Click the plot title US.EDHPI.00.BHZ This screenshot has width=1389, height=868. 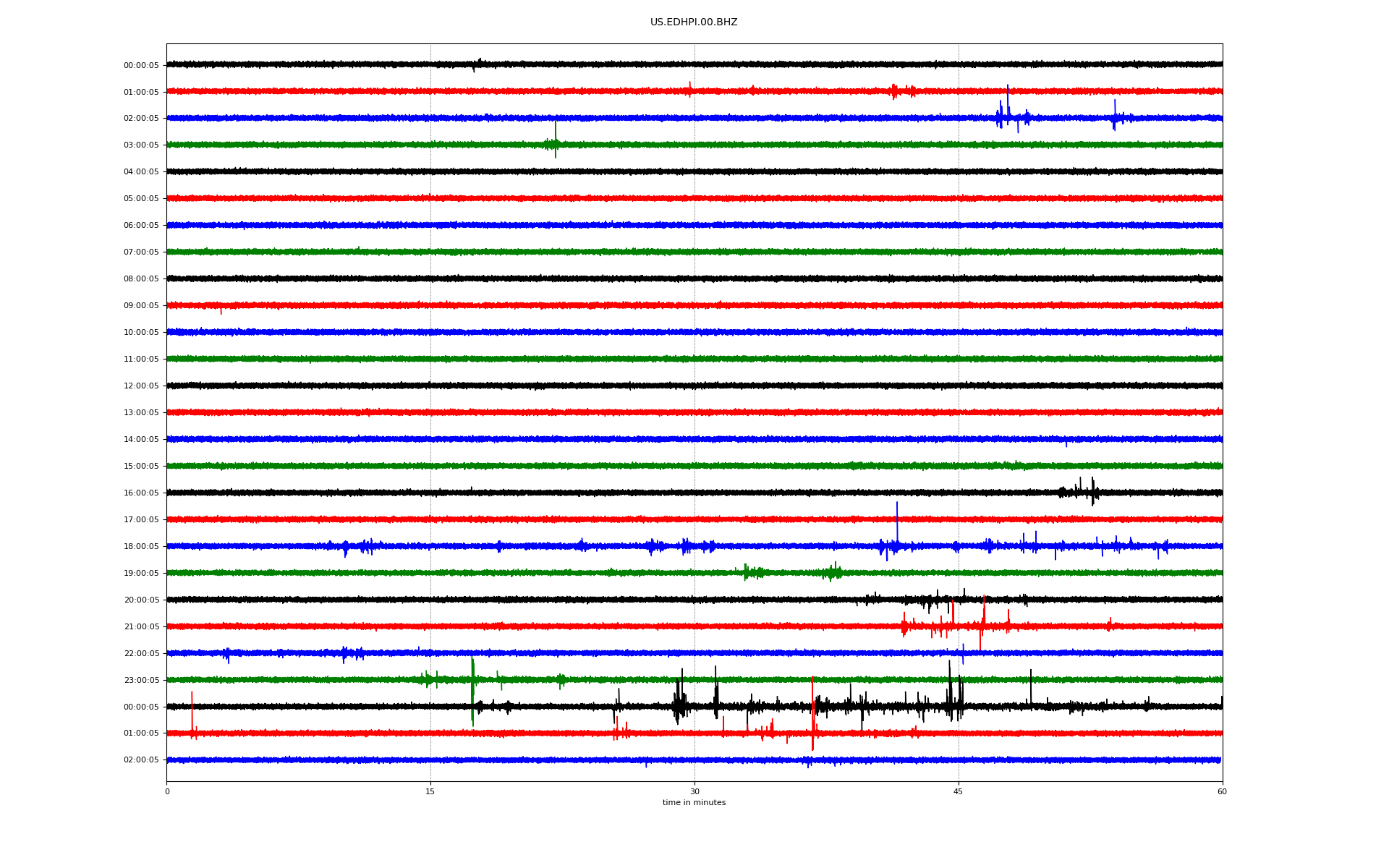[693, 22]
